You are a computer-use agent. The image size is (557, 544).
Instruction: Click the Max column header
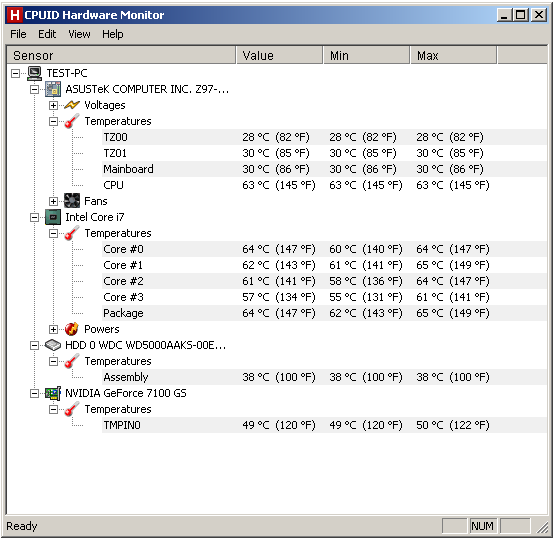(x=454, y=55)
